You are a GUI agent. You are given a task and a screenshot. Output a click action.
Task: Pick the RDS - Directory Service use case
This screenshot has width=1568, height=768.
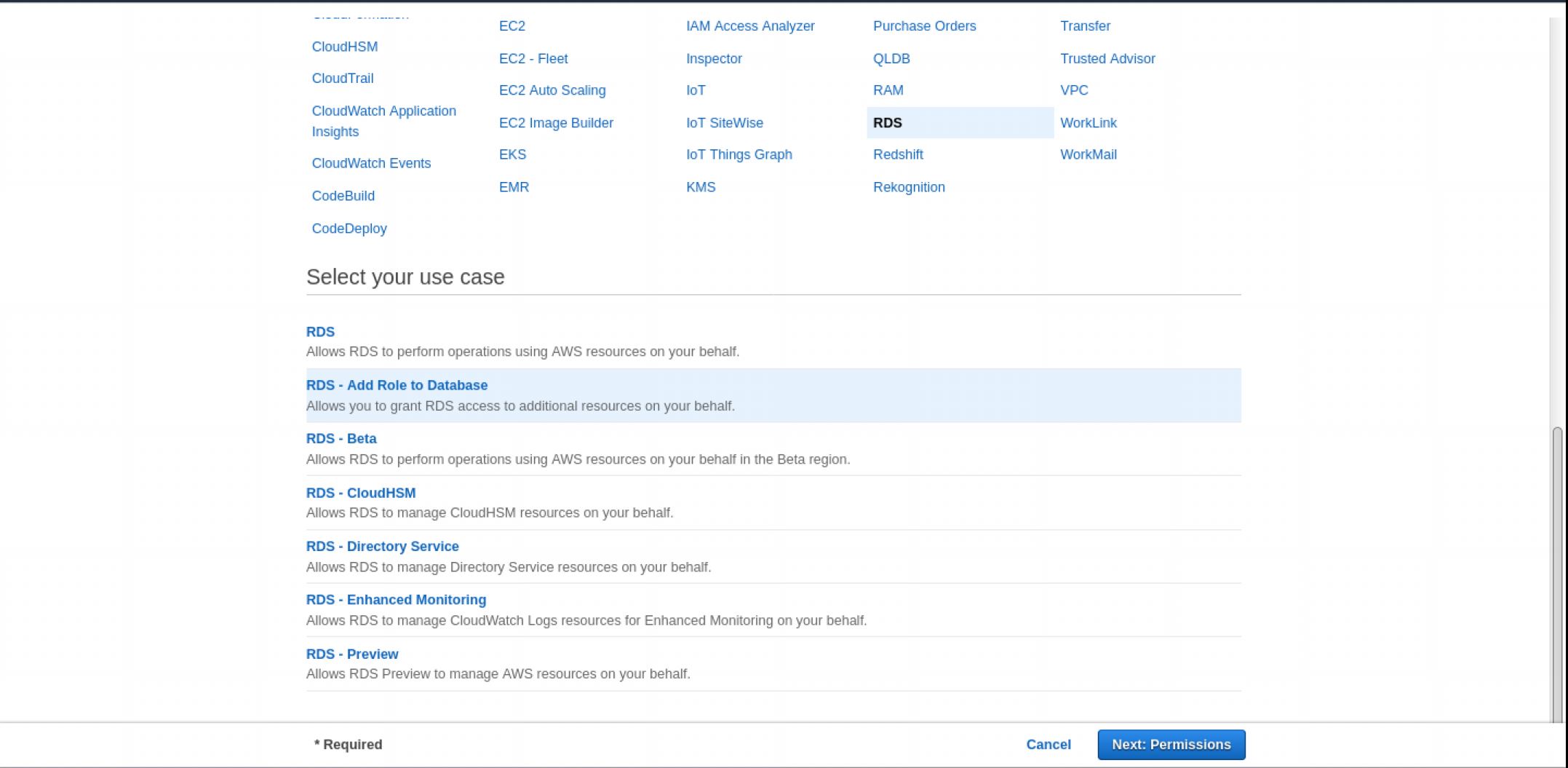click(x=382, y=546)
